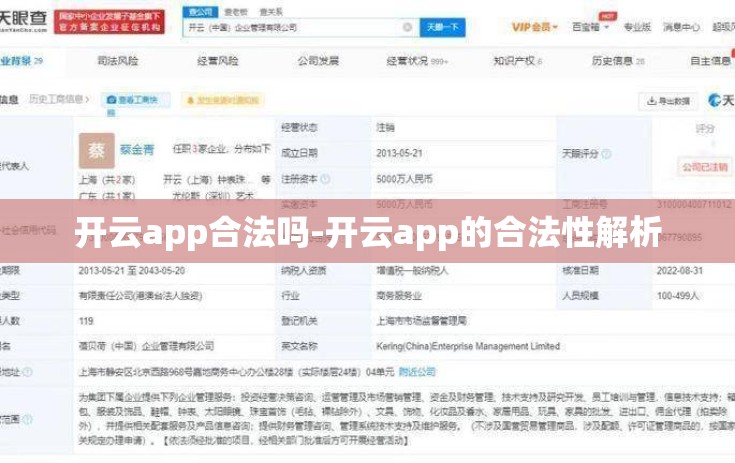Open the 蔡金青 profile link
Screen dimensions: 735x463
tap(137, 150)
